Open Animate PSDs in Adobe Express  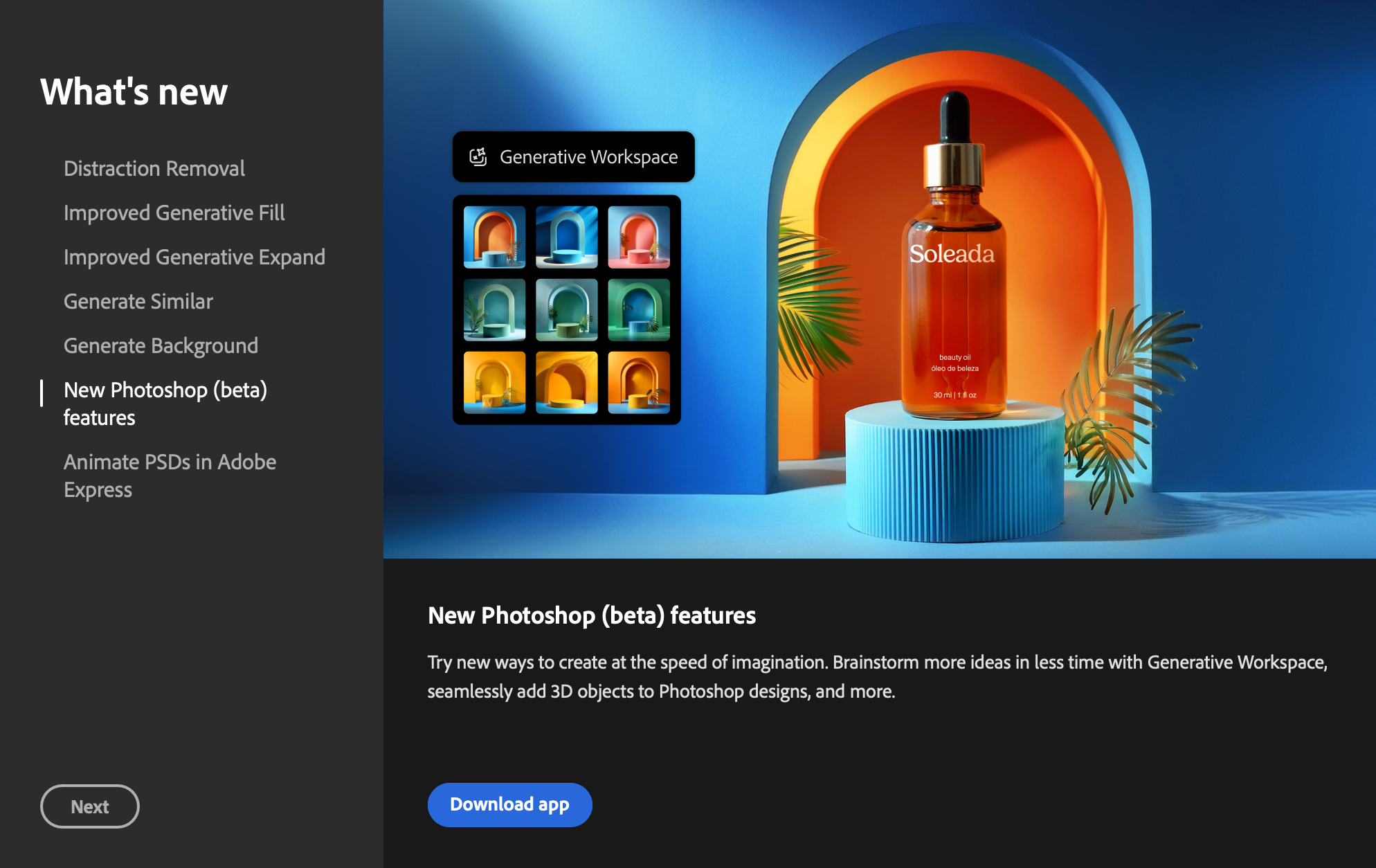170,476
